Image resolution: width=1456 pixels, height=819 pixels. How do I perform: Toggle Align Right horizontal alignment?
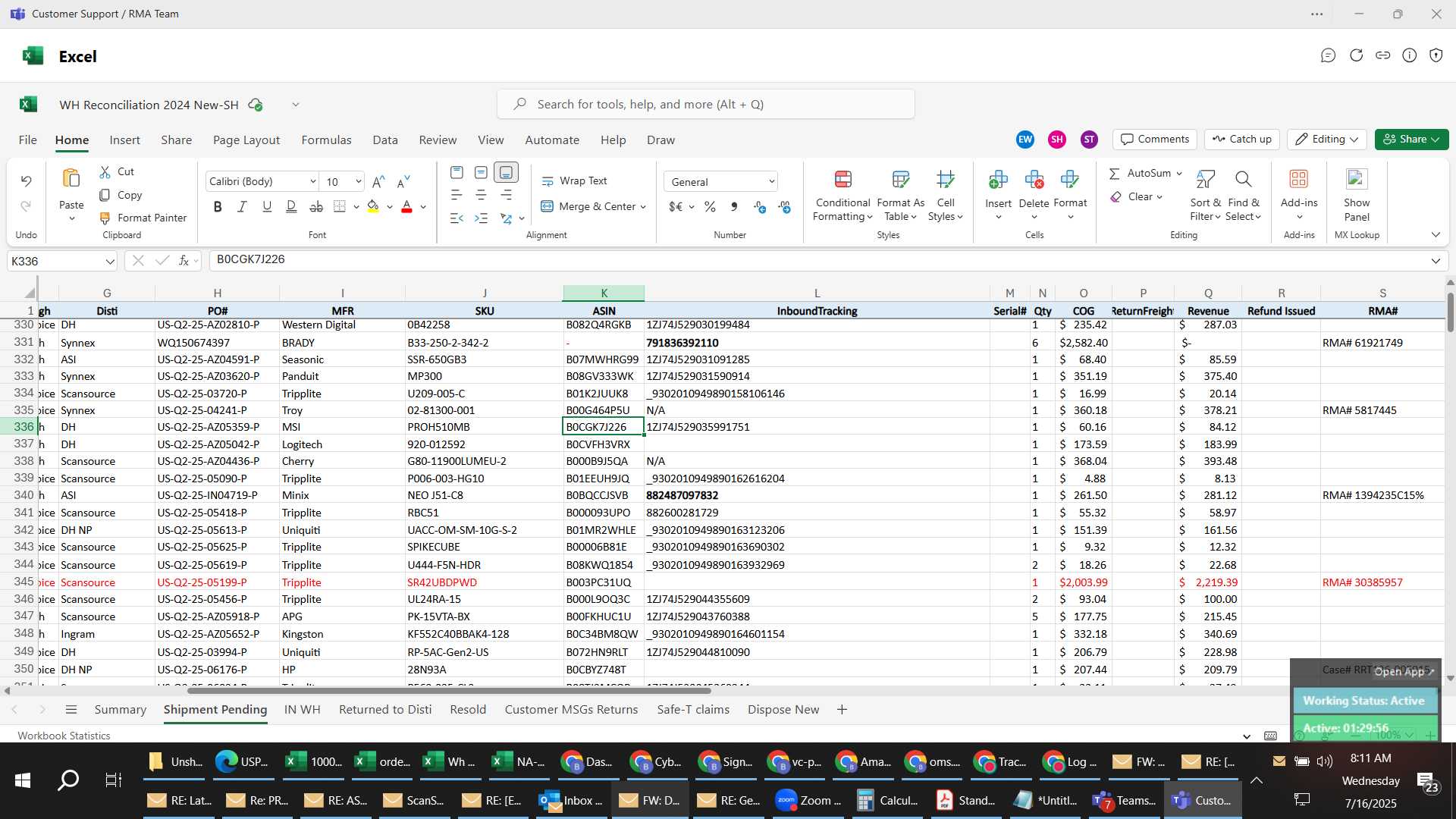(506, 196)
